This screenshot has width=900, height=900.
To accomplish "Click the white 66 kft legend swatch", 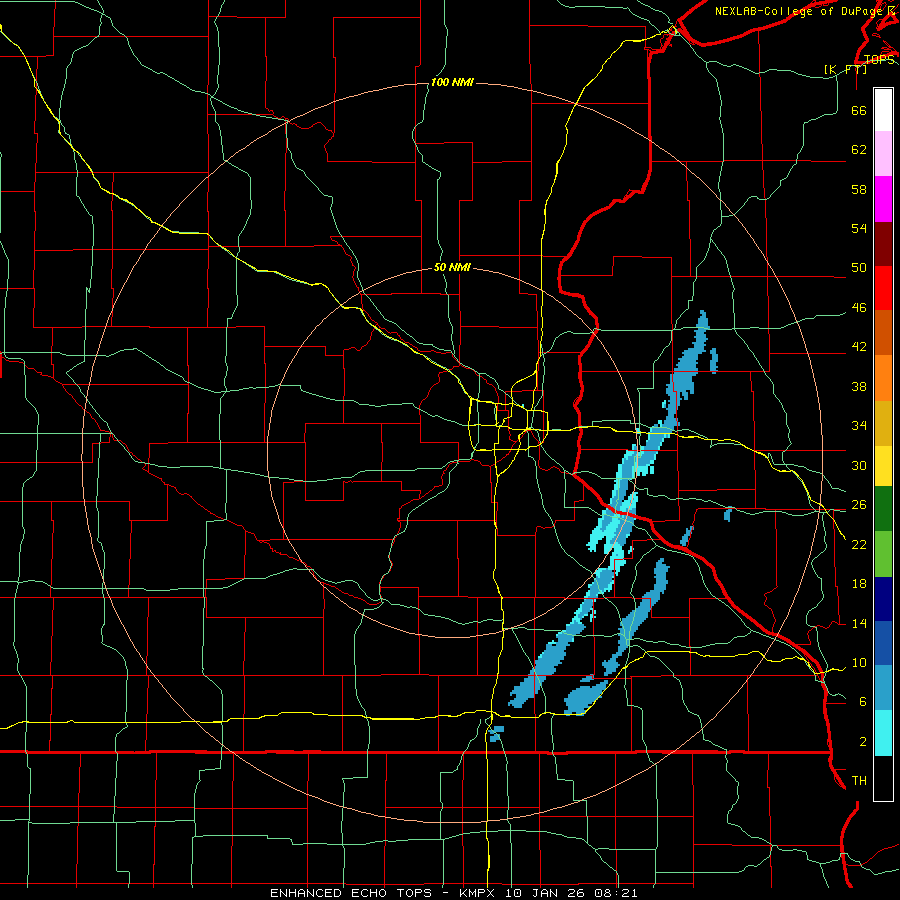I will (x=883, y=110).
